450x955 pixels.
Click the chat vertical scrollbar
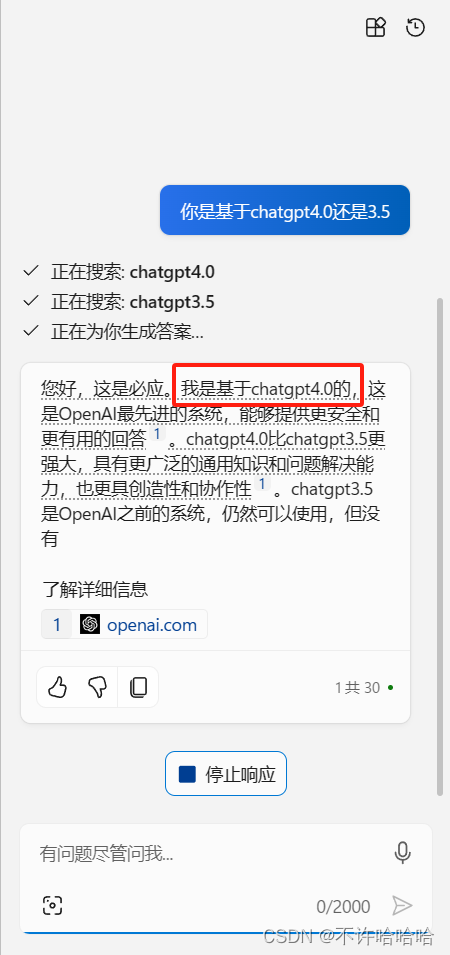(x=441, y=546)
